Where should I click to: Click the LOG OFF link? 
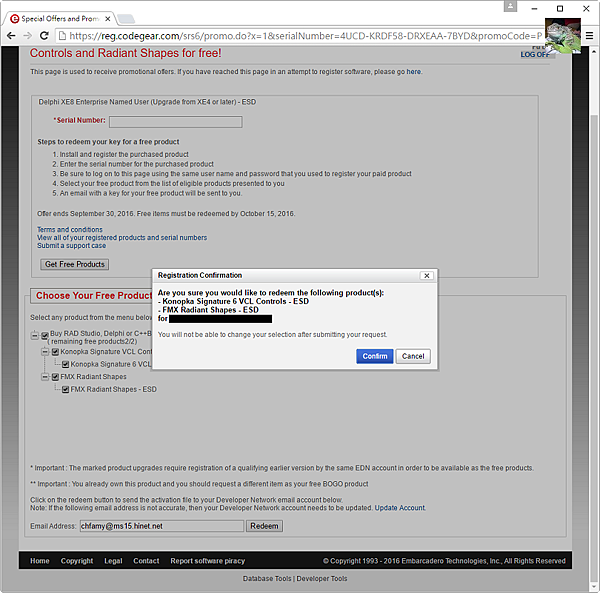535,55
